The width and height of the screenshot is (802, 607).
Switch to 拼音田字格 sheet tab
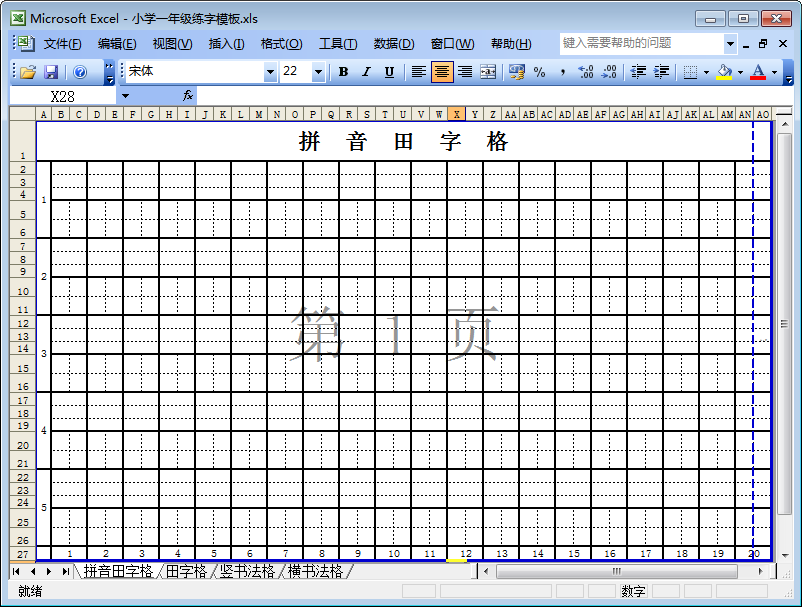coord(118,571)
